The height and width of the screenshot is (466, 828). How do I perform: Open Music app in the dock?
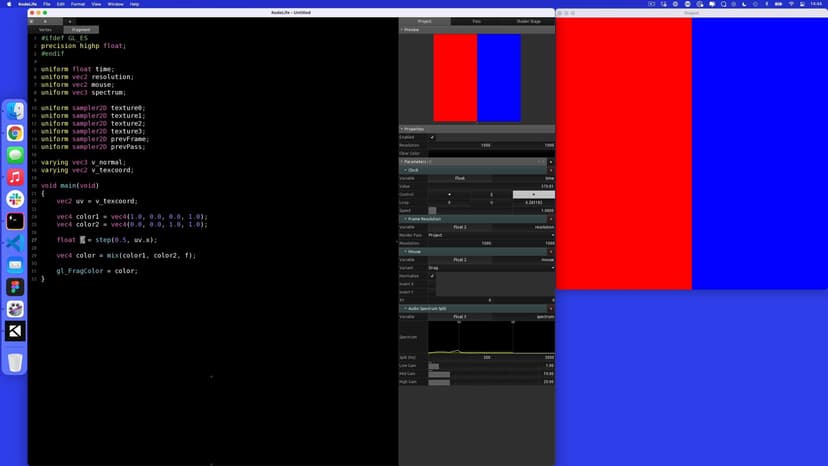(15, 177)
